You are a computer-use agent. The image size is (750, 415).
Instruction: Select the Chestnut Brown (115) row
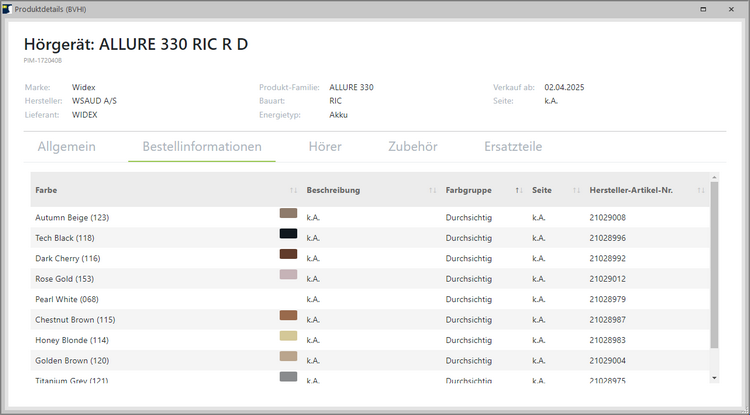click(370, 319)
